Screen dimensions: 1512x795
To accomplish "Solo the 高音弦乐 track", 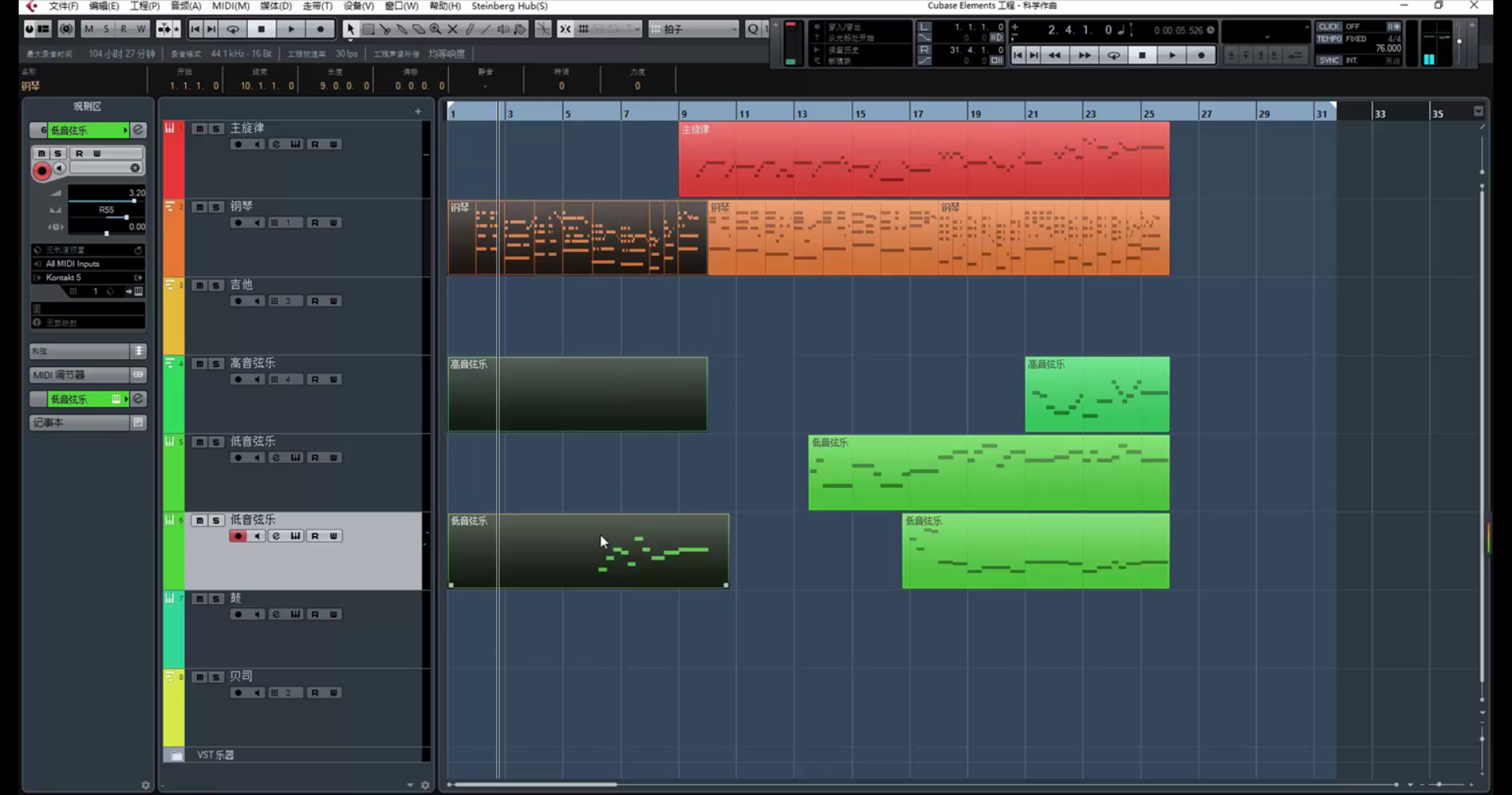I will click(x=216, y=364).
